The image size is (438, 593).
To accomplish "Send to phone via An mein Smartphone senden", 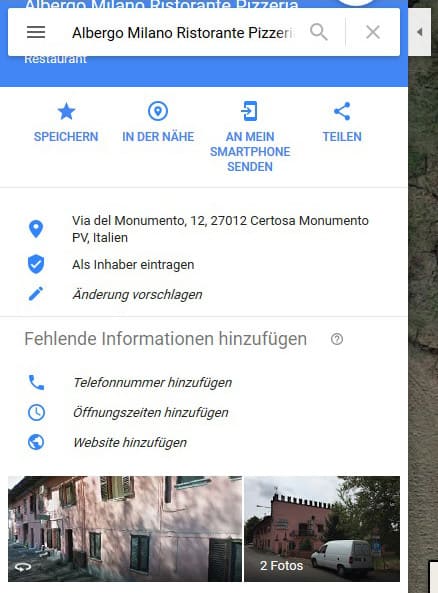I will point(250,137).
